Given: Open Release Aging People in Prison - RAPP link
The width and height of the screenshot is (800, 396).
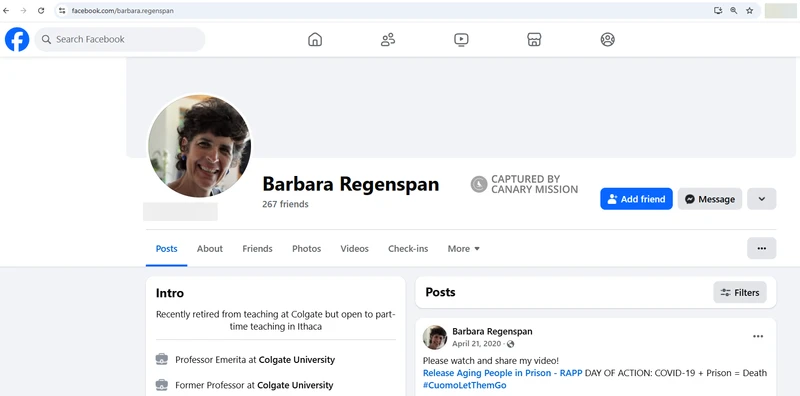Looking at the screenshot, I should point(503,373).
